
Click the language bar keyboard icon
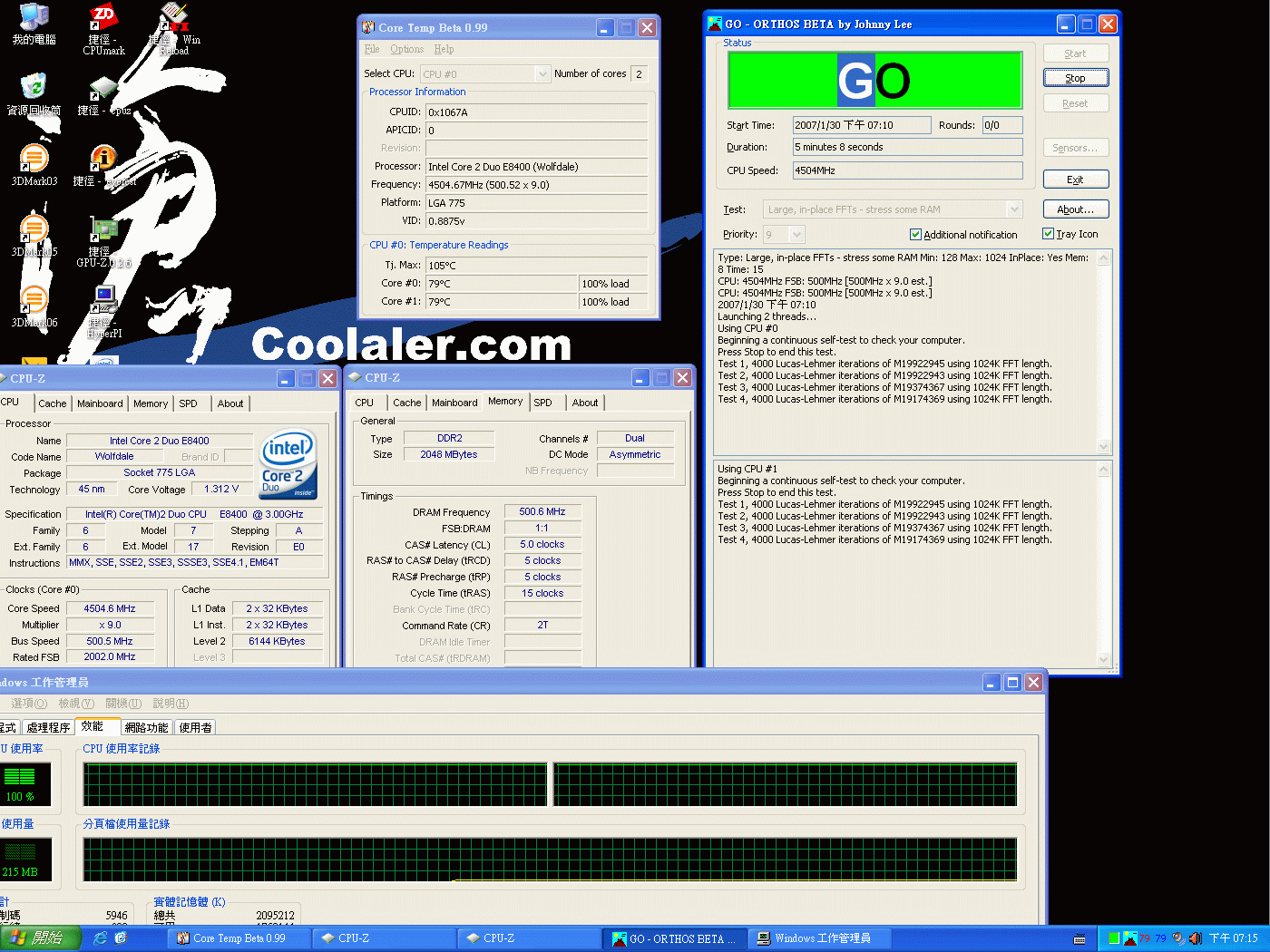pyautogui.click(x=1079, y=938)
